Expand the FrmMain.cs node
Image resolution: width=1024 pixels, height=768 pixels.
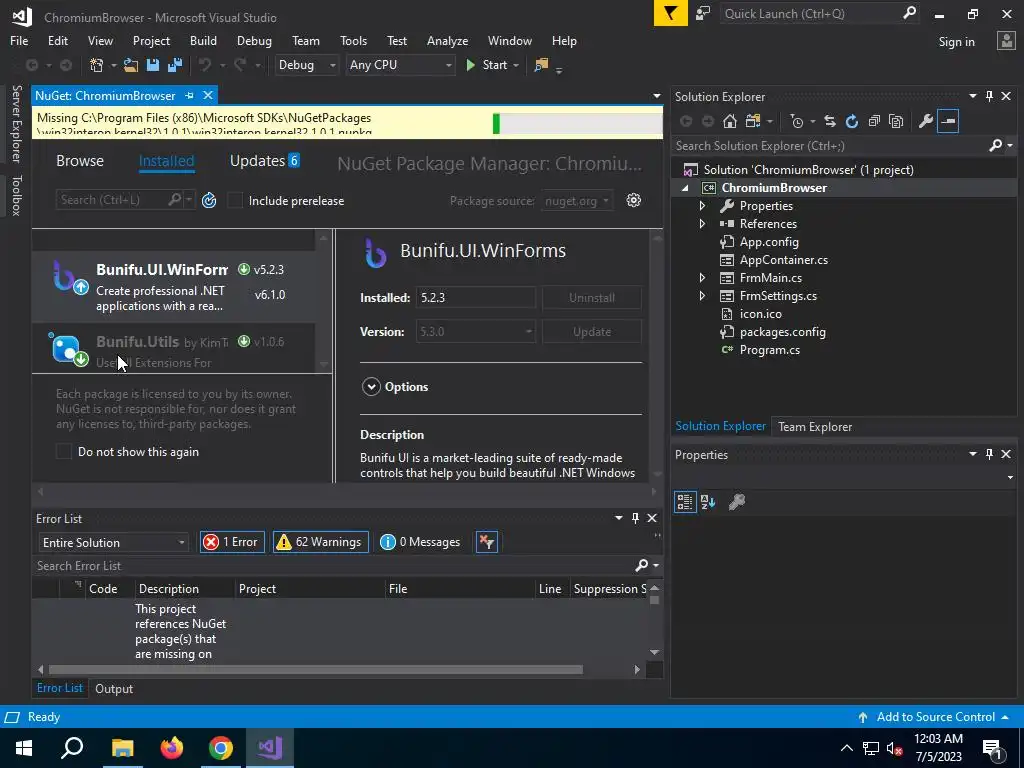pos(702,278)
